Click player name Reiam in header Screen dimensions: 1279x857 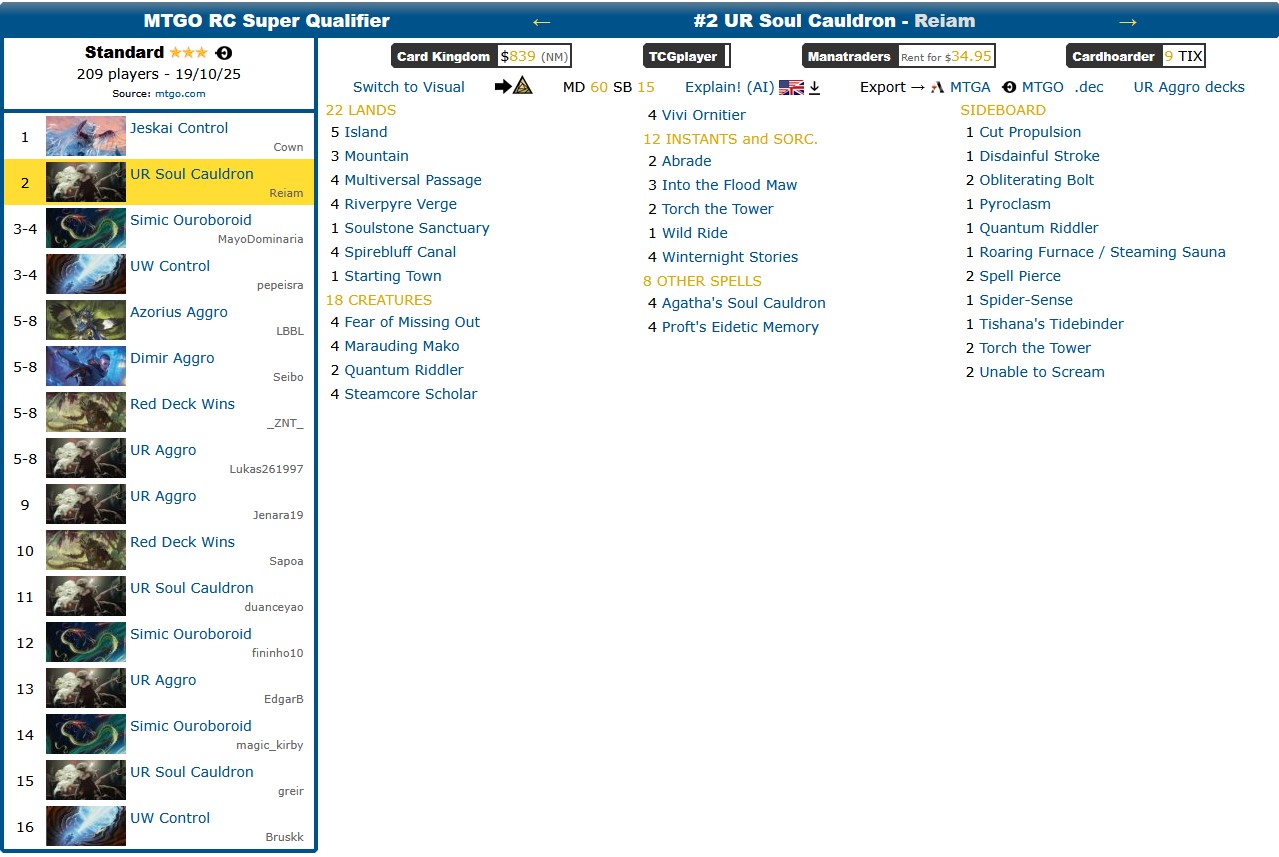(945, 21)
